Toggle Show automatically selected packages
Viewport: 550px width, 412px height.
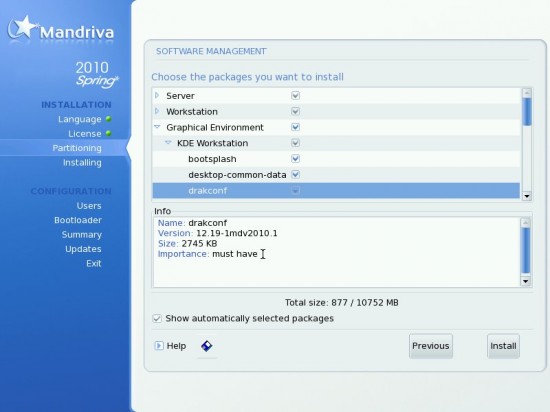click(x=157, y=318)
